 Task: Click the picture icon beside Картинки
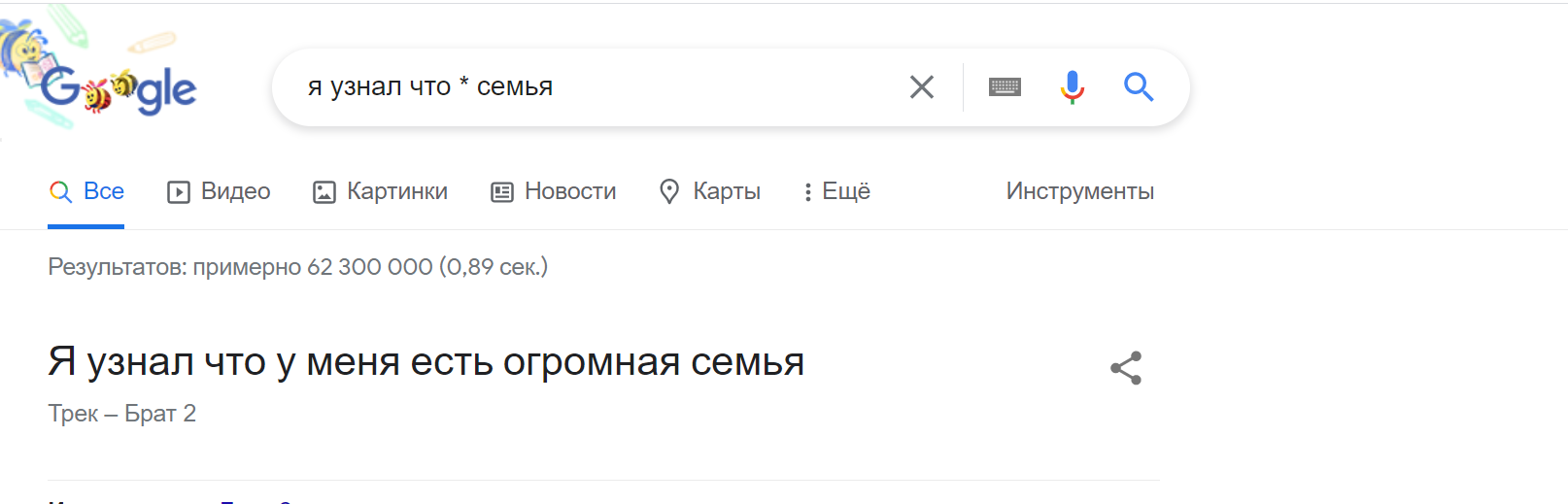coord(324,192)
